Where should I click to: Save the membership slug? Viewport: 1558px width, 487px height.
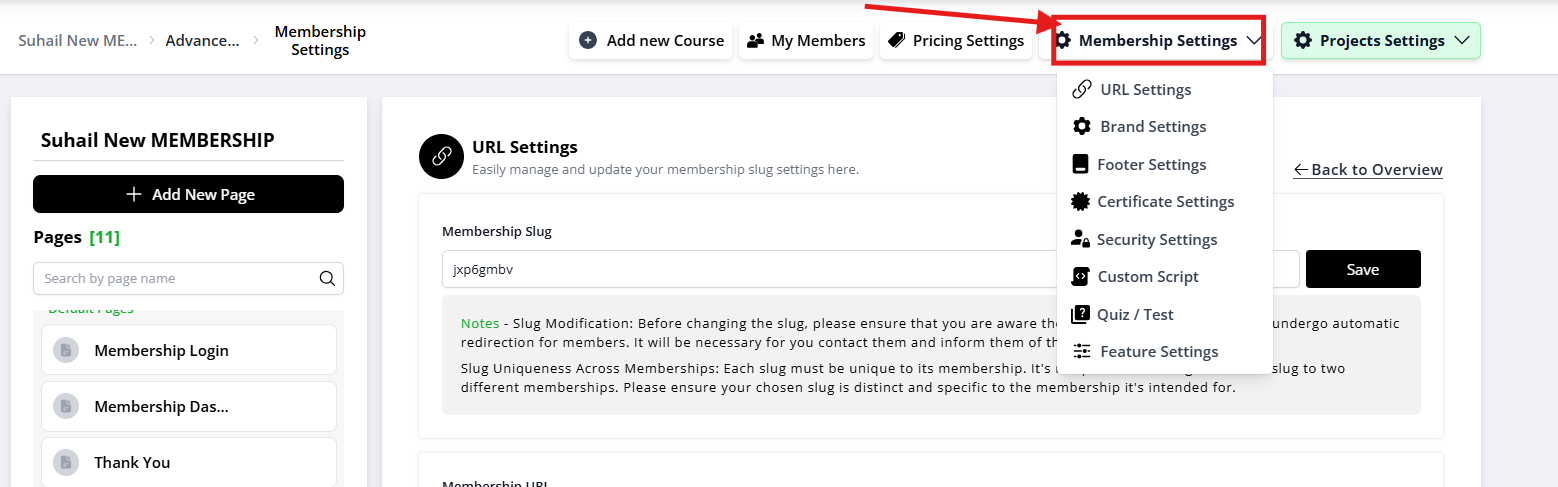1362,269
